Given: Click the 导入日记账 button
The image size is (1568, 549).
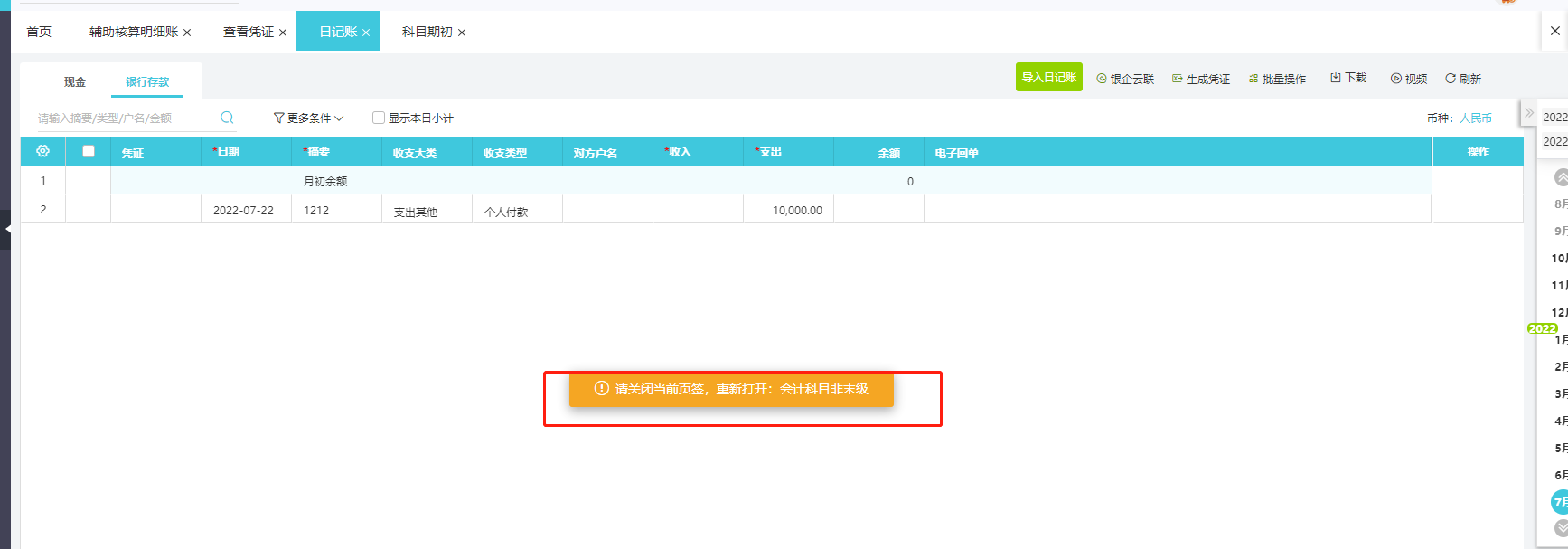Looking at the screenshot, I should coord(1048,78).
